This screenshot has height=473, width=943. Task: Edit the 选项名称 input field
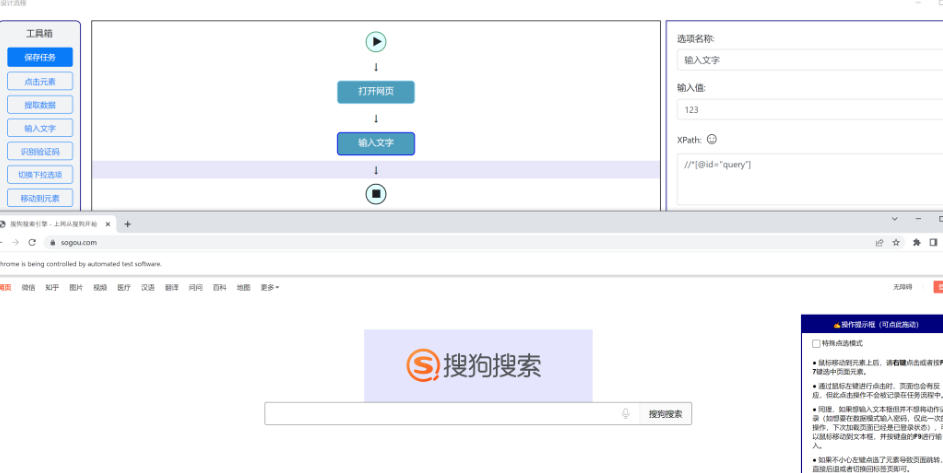[809, 60]
